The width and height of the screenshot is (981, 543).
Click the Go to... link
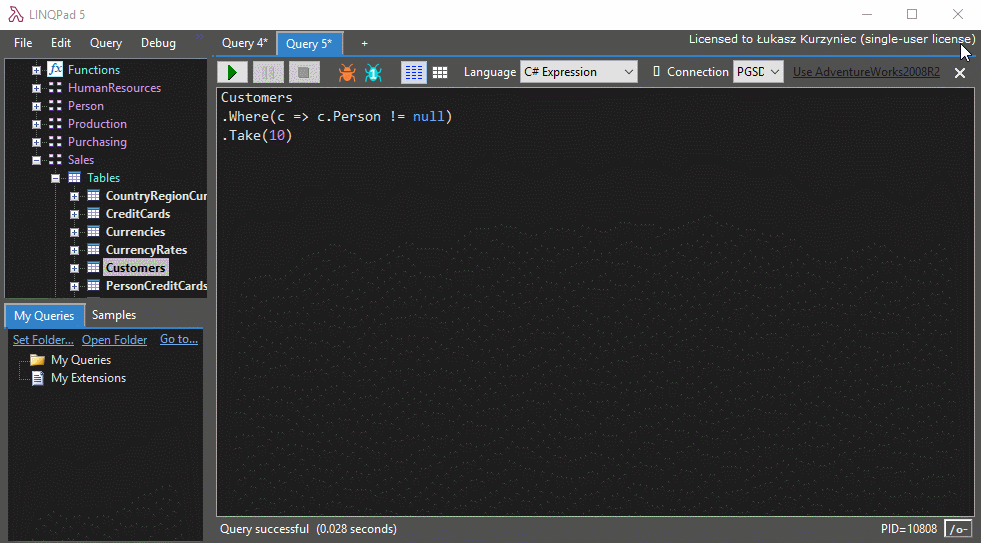179,339
